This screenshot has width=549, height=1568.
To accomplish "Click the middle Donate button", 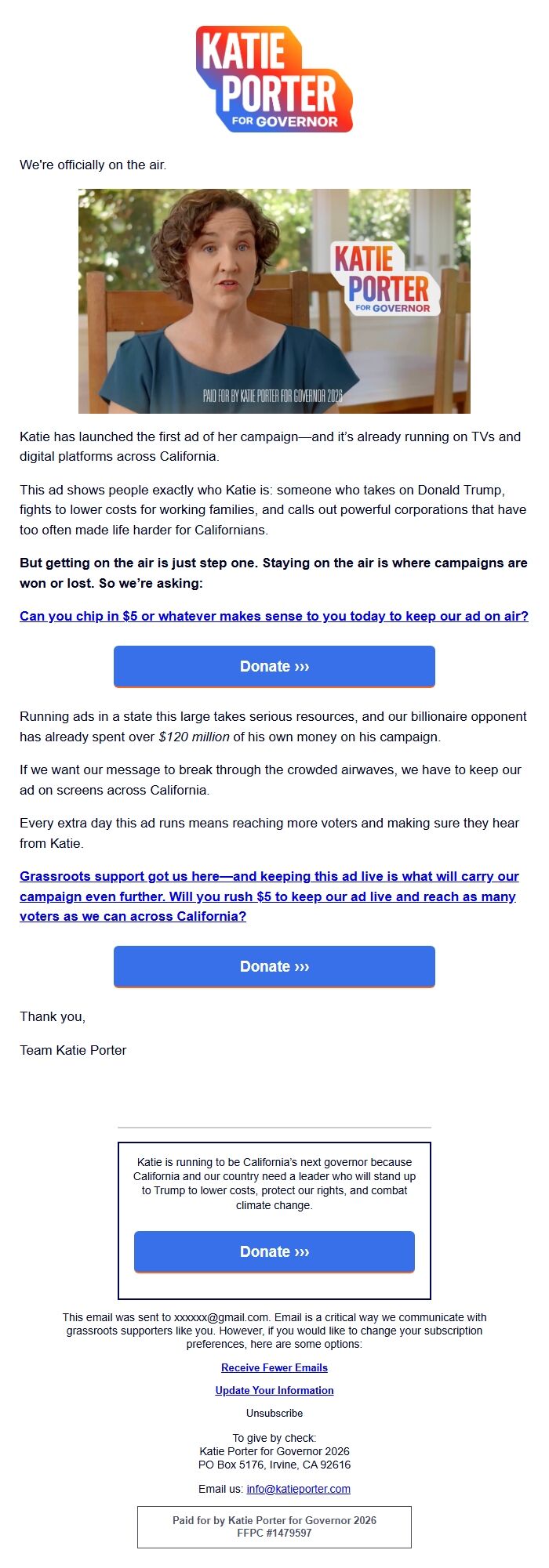I will click(x=274, y=966).
